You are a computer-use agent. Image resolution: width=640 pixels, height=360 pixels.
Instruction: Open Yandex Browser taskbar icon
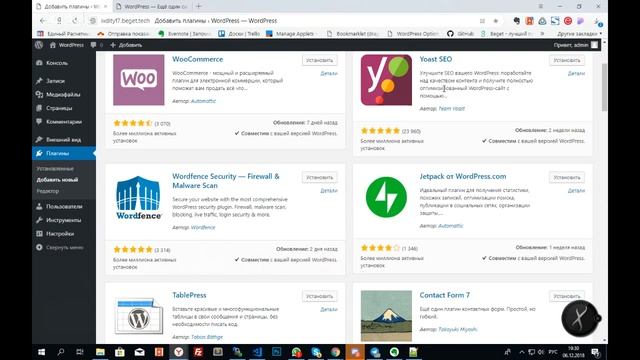point(179,352)
